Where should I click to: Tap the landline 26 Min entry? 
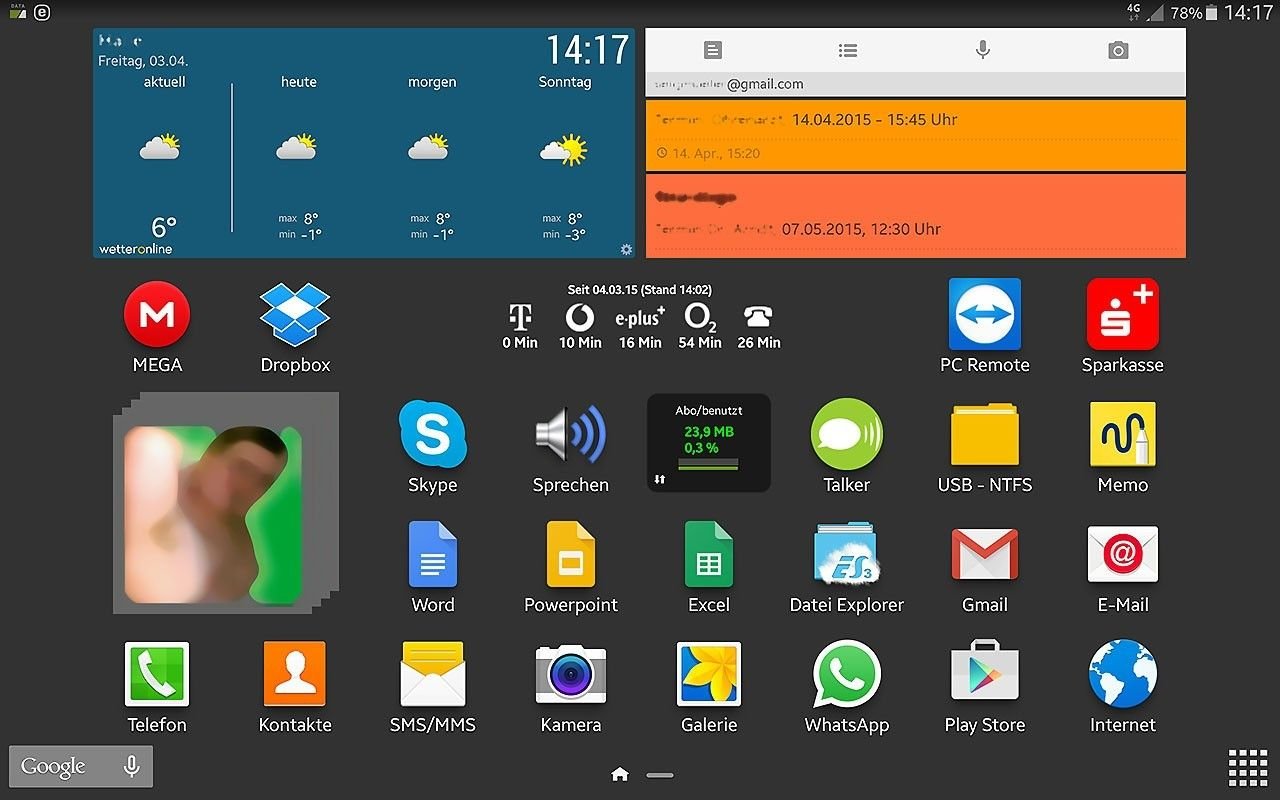(x=759, y=327)
